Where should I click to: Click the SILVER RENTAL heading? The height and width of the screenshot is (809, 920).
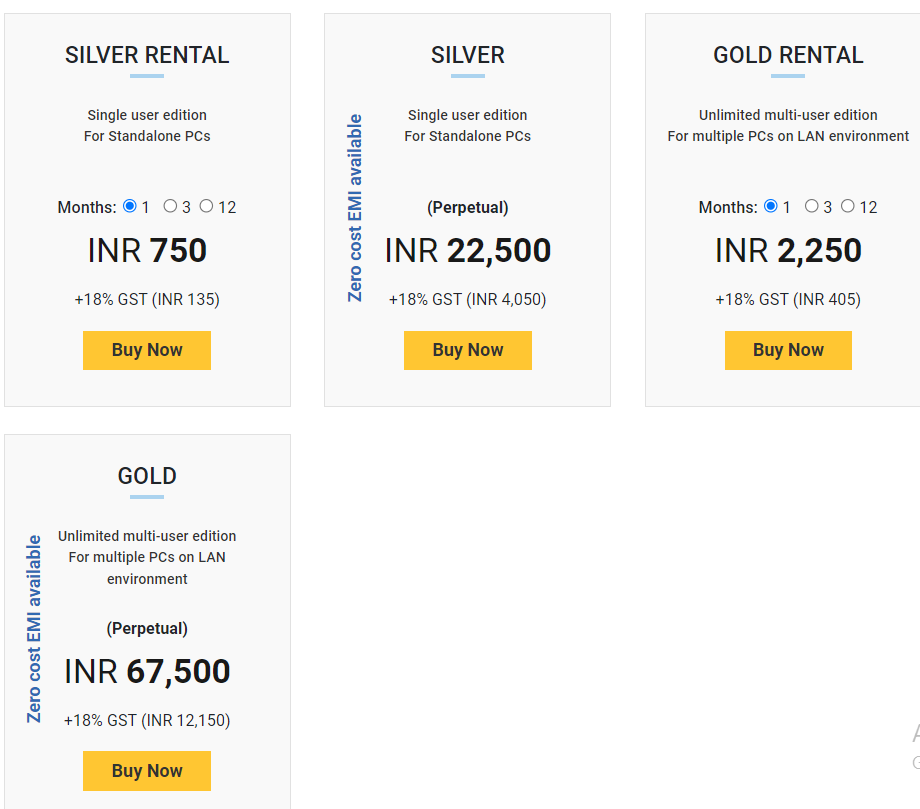pos(147,55)
